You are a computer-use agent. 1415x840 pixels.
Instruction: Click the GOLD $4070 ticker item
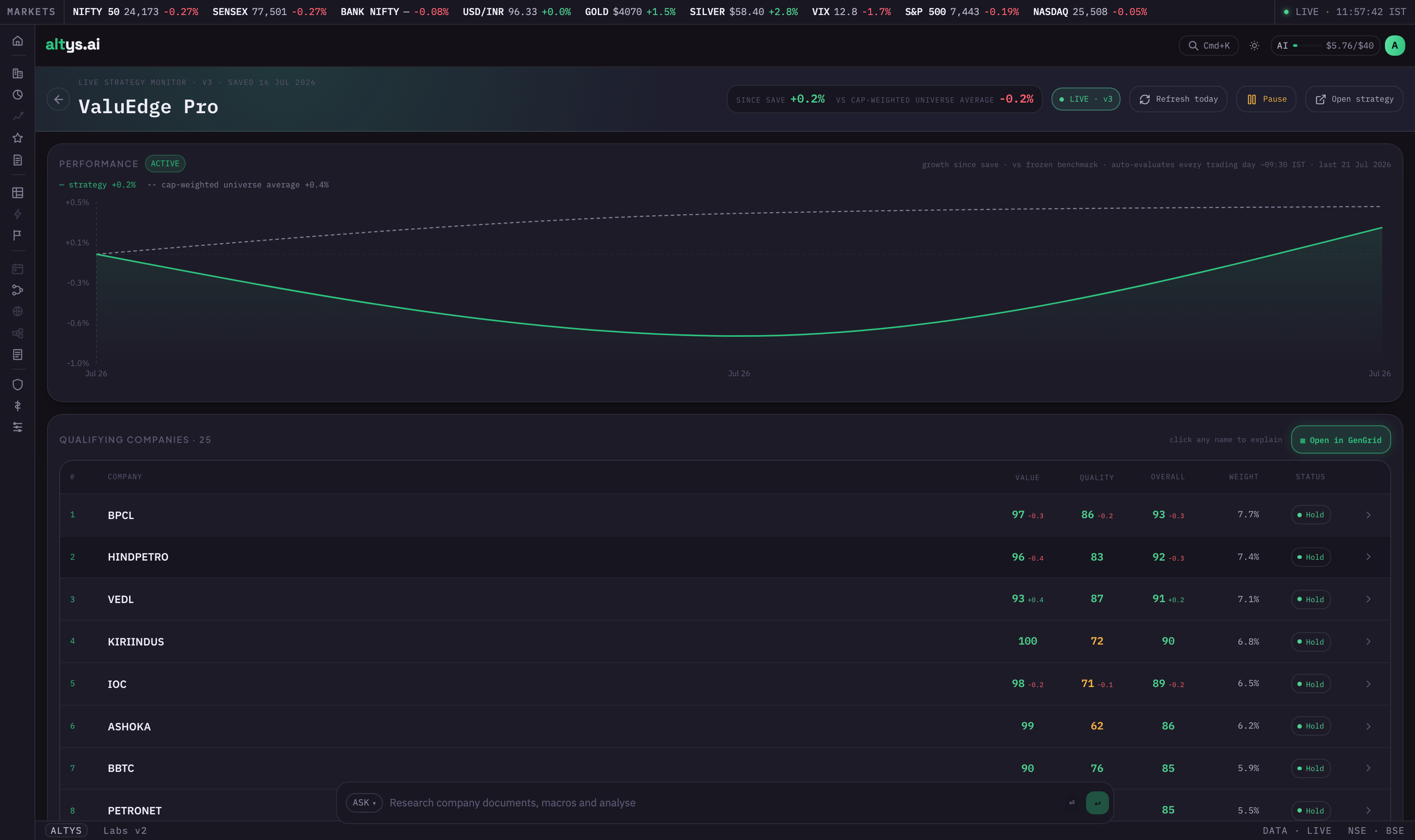(630, 12)
